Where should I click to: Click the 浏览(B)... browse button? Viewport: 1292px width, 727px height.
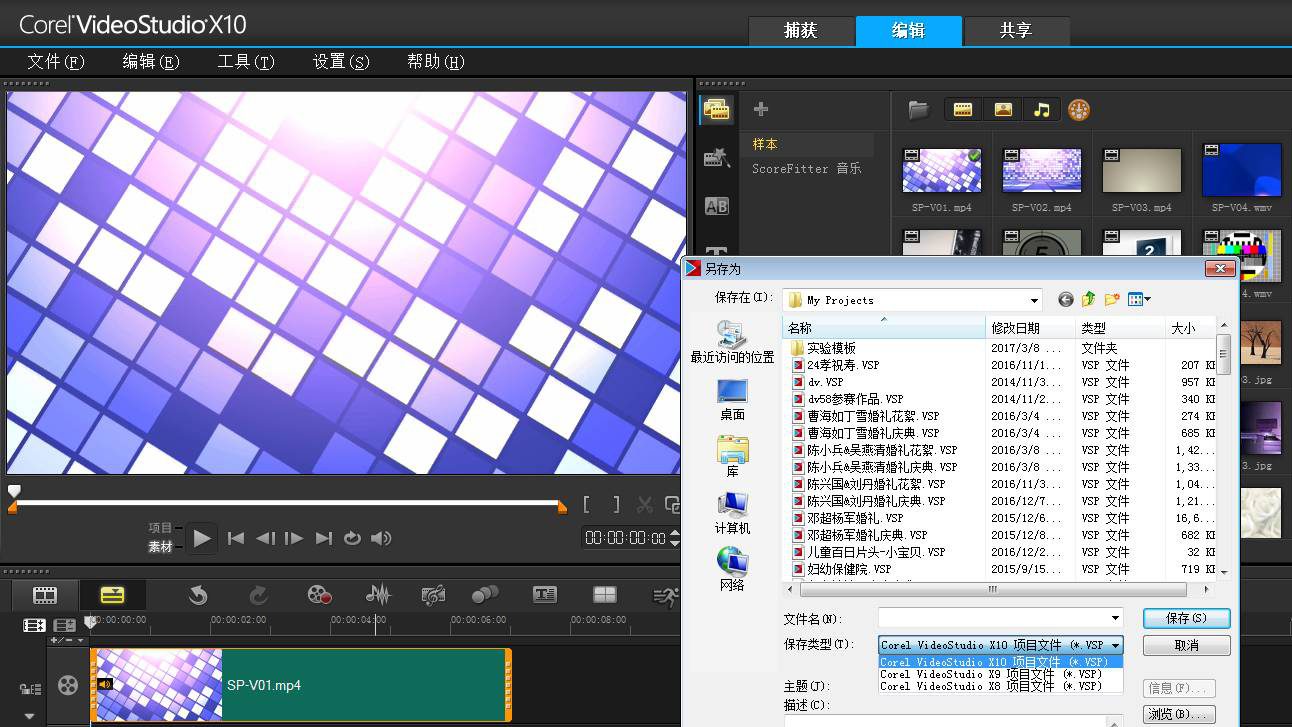point(1180,715)
